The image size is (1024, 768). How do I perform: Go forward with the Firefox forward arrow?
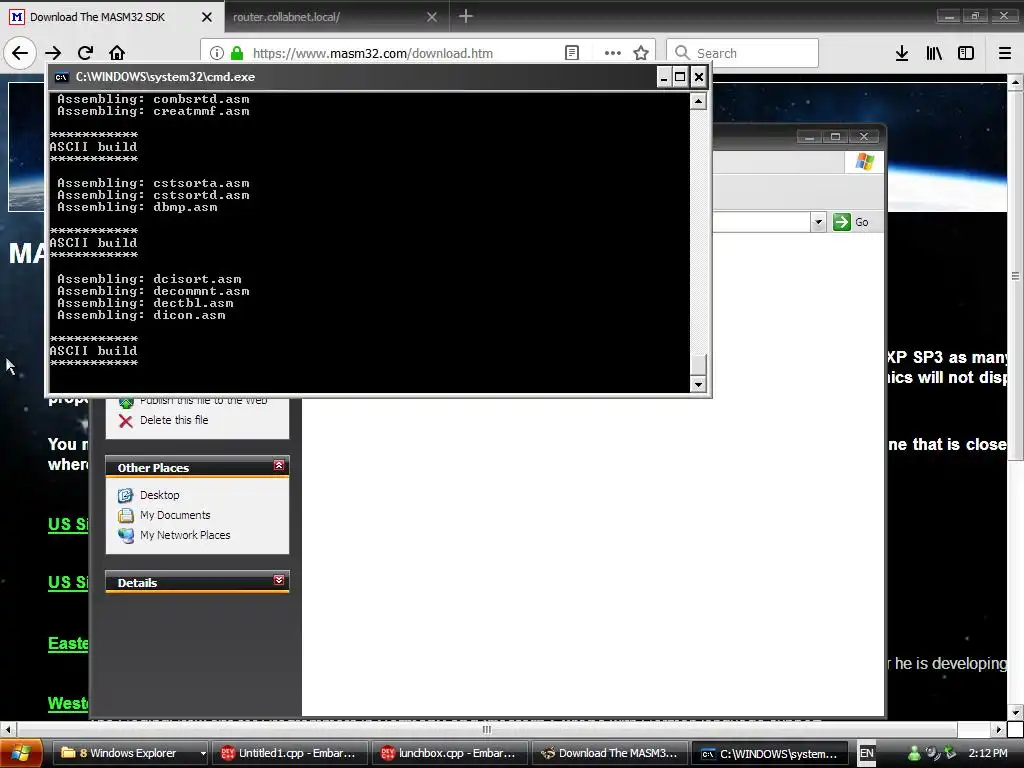[x=53, y=53]
